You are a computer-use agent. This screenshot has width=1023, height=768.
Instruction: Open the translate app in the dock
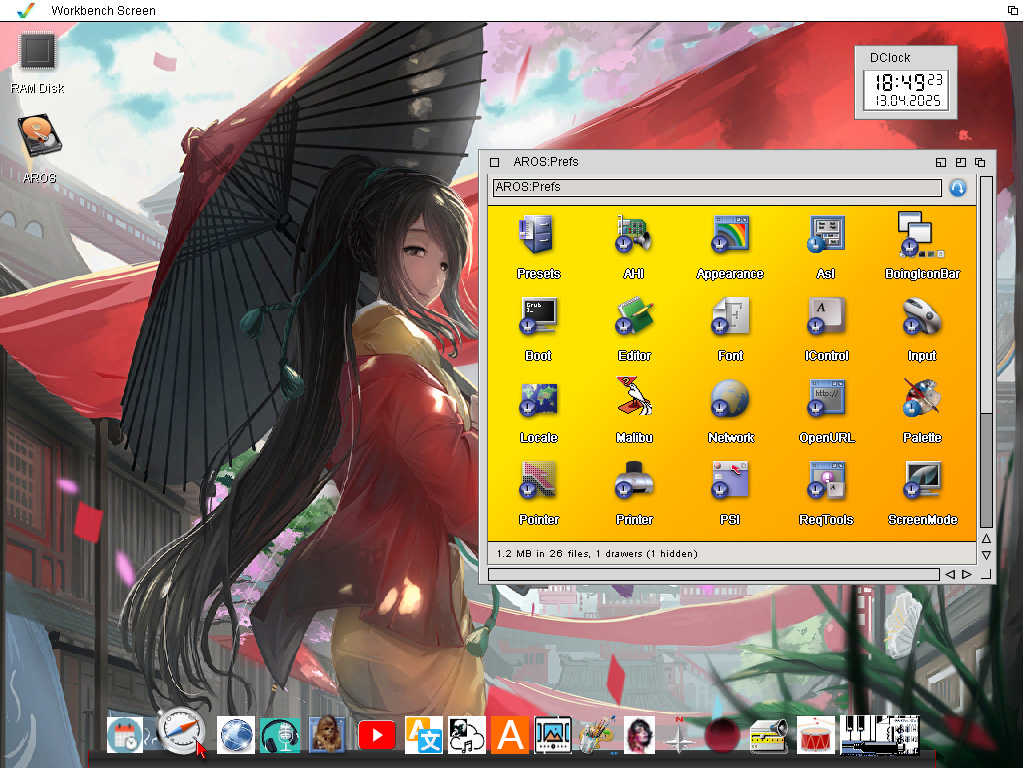(423, 735)
